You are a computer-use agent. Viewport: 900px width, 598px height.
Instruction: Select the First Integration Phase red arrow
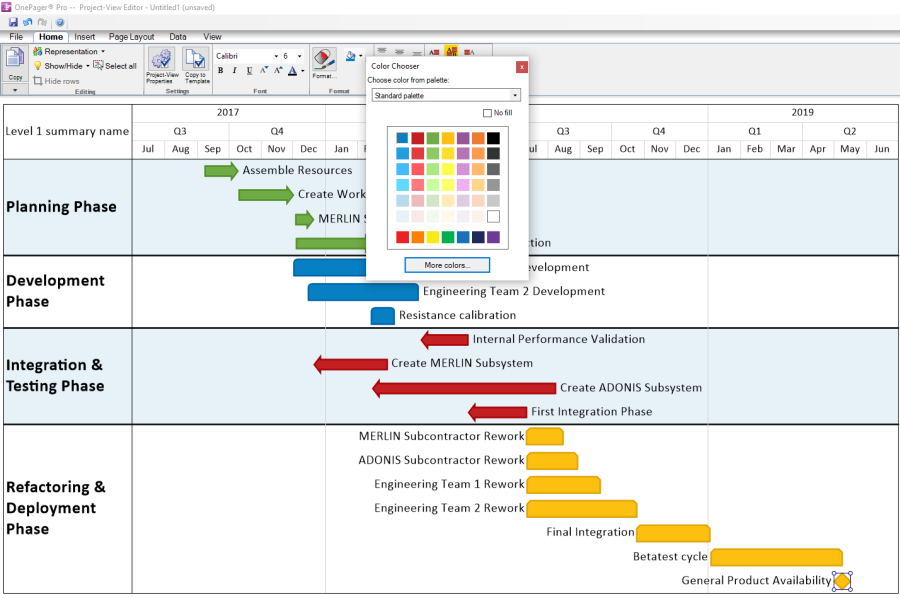pos(498,412)
